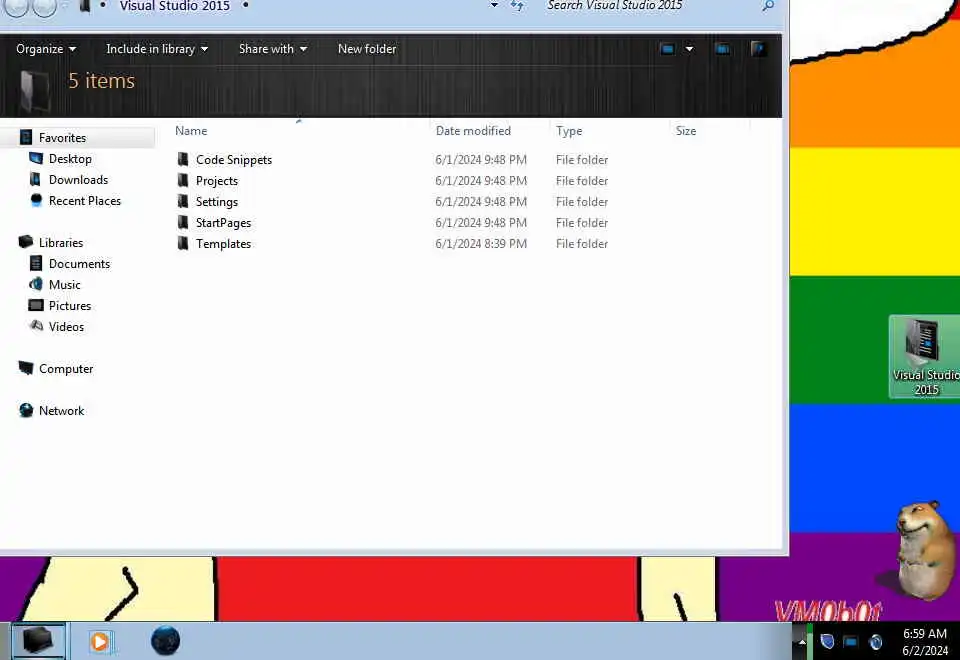Open Visual Studio 2015 desktop shortcut
This screenshot has width=960, height=660.
coord(924,356)
